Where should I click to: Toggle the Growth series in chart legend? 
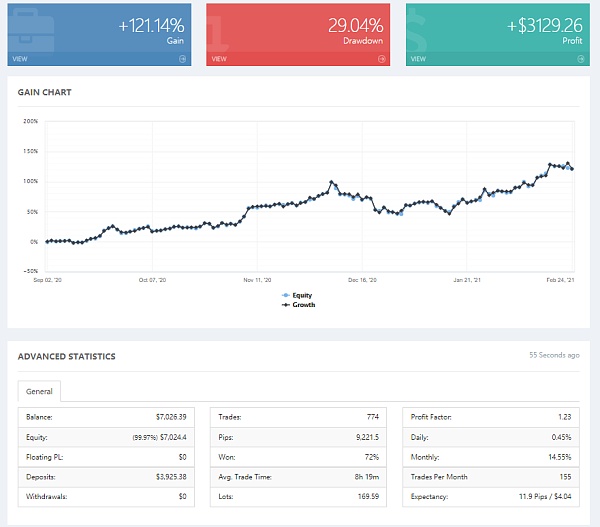point(298,305)
